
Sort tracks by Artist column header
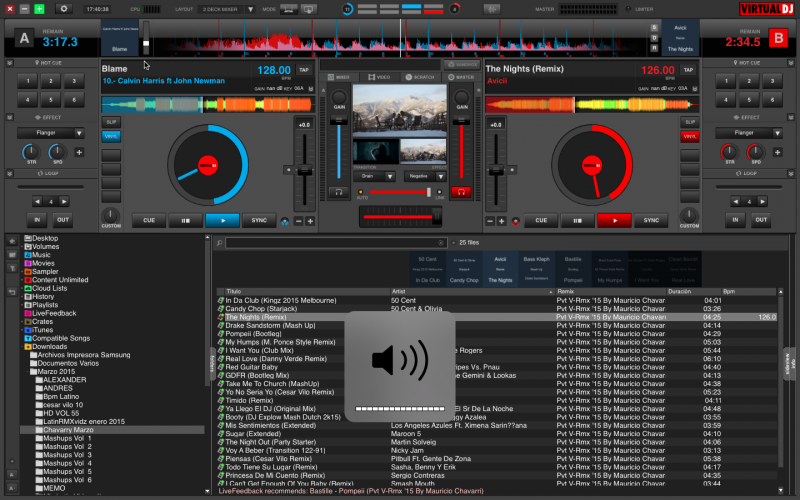click(x=472, y=291)
